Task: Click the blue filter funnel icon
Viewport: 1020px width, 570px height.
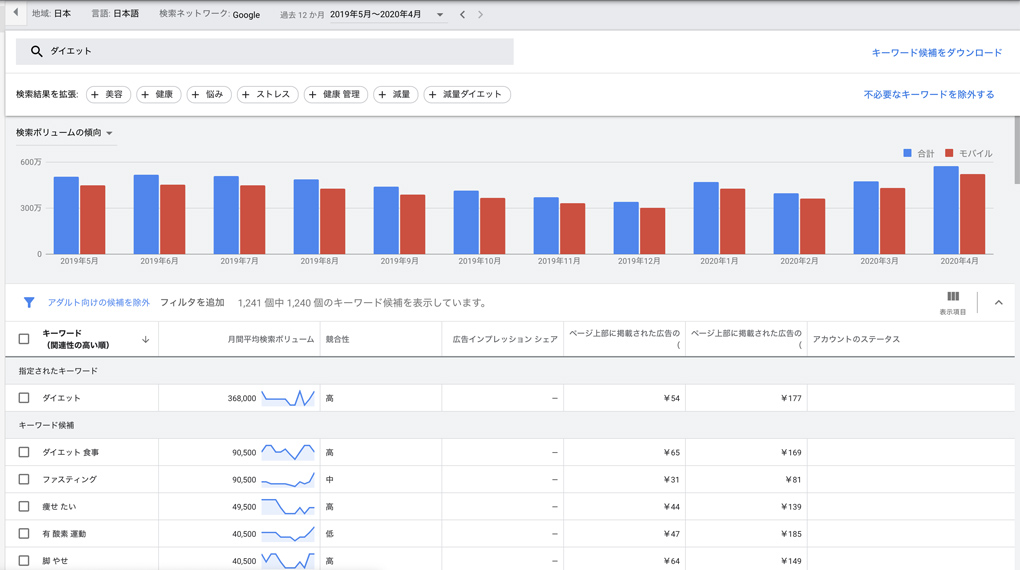Action: [29, 302]
